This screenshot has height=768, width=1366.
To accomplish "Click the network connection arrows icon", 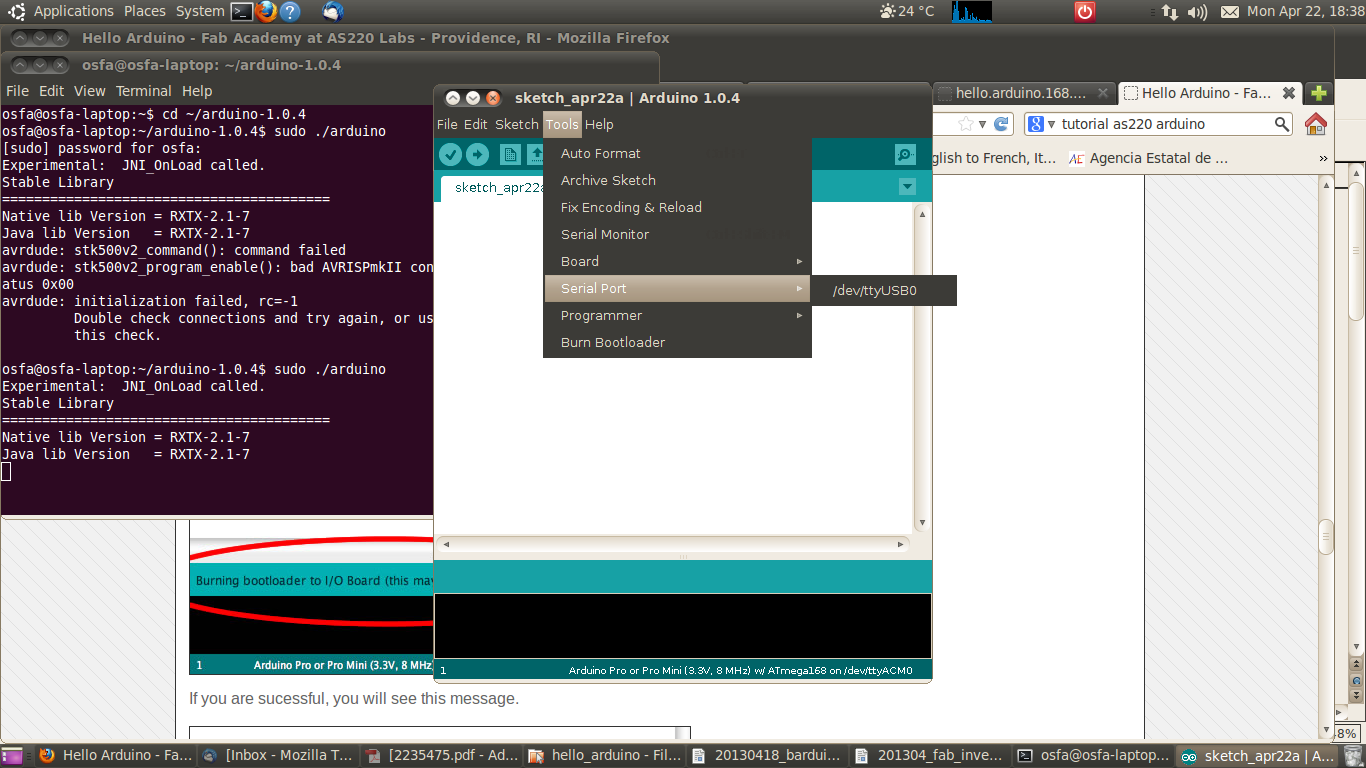I will click(1170, 12).
